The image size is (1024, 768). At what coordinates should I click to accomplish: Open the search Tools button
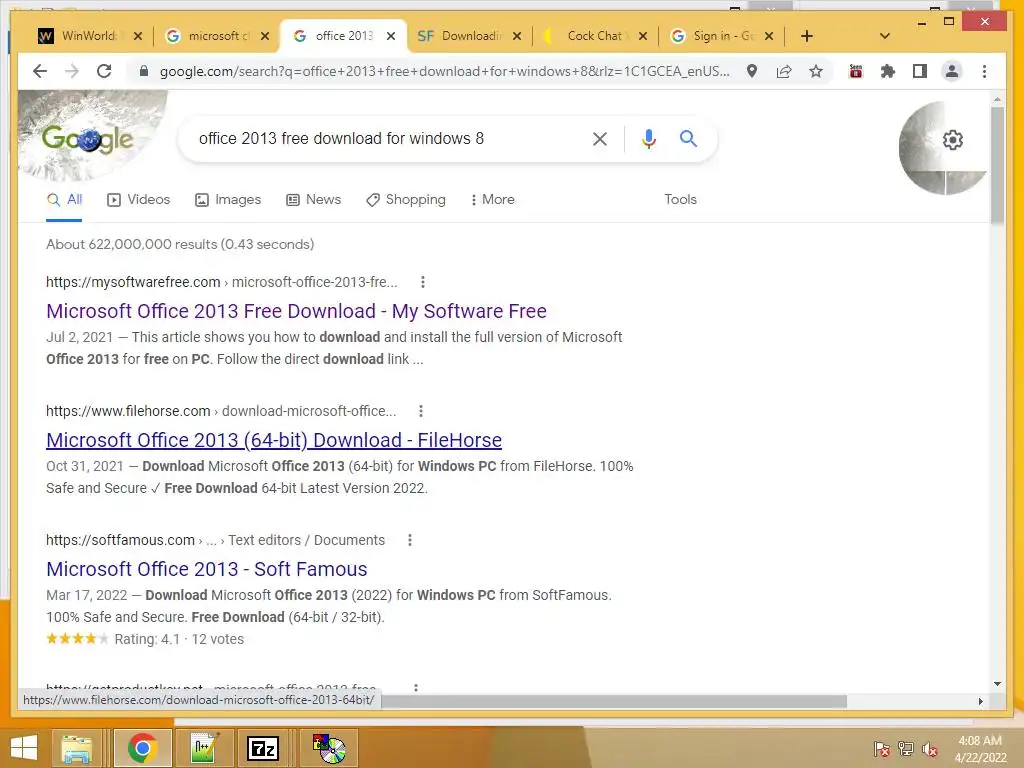click(x=680, y=199)
